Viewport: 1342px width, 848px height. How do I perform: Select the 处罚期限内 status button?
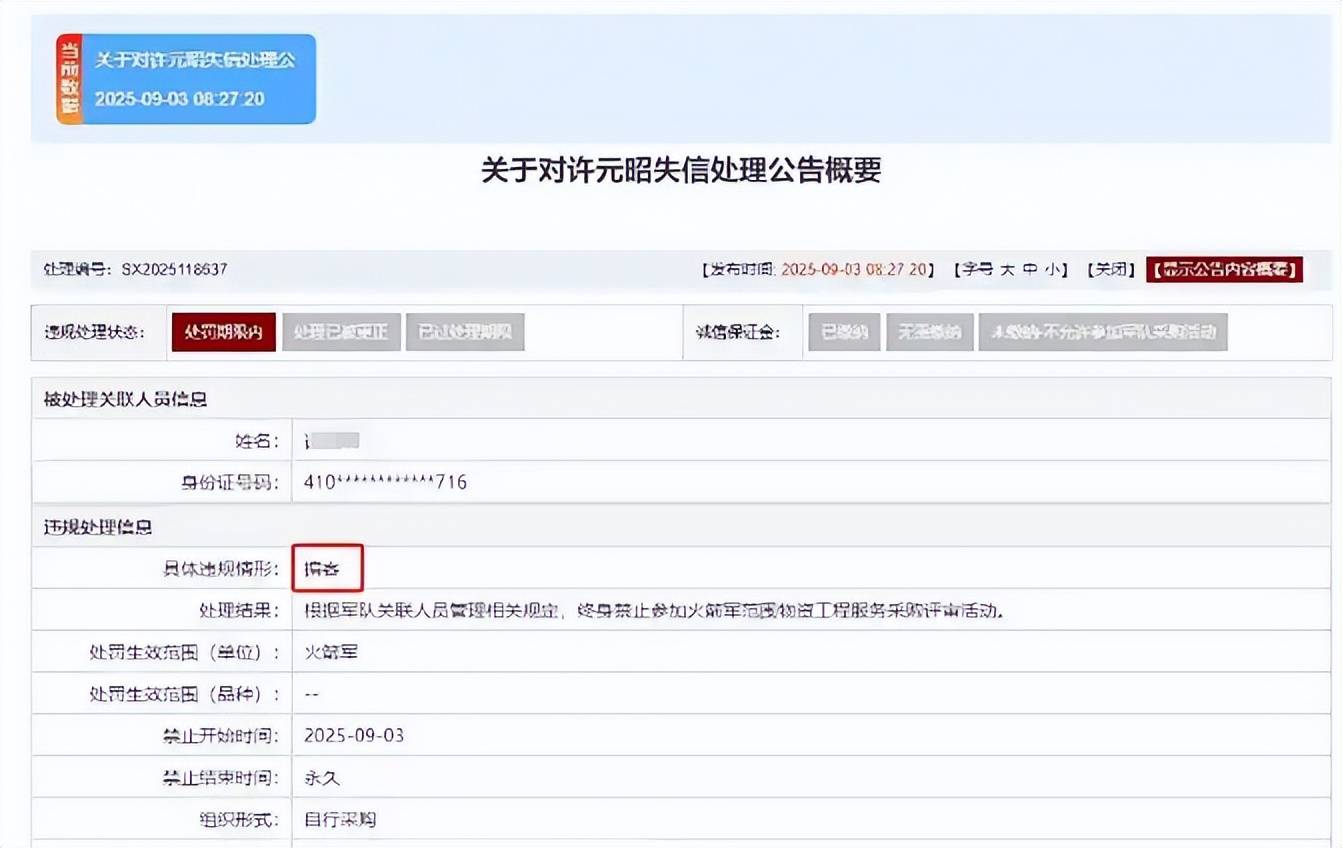coord(223,332)
